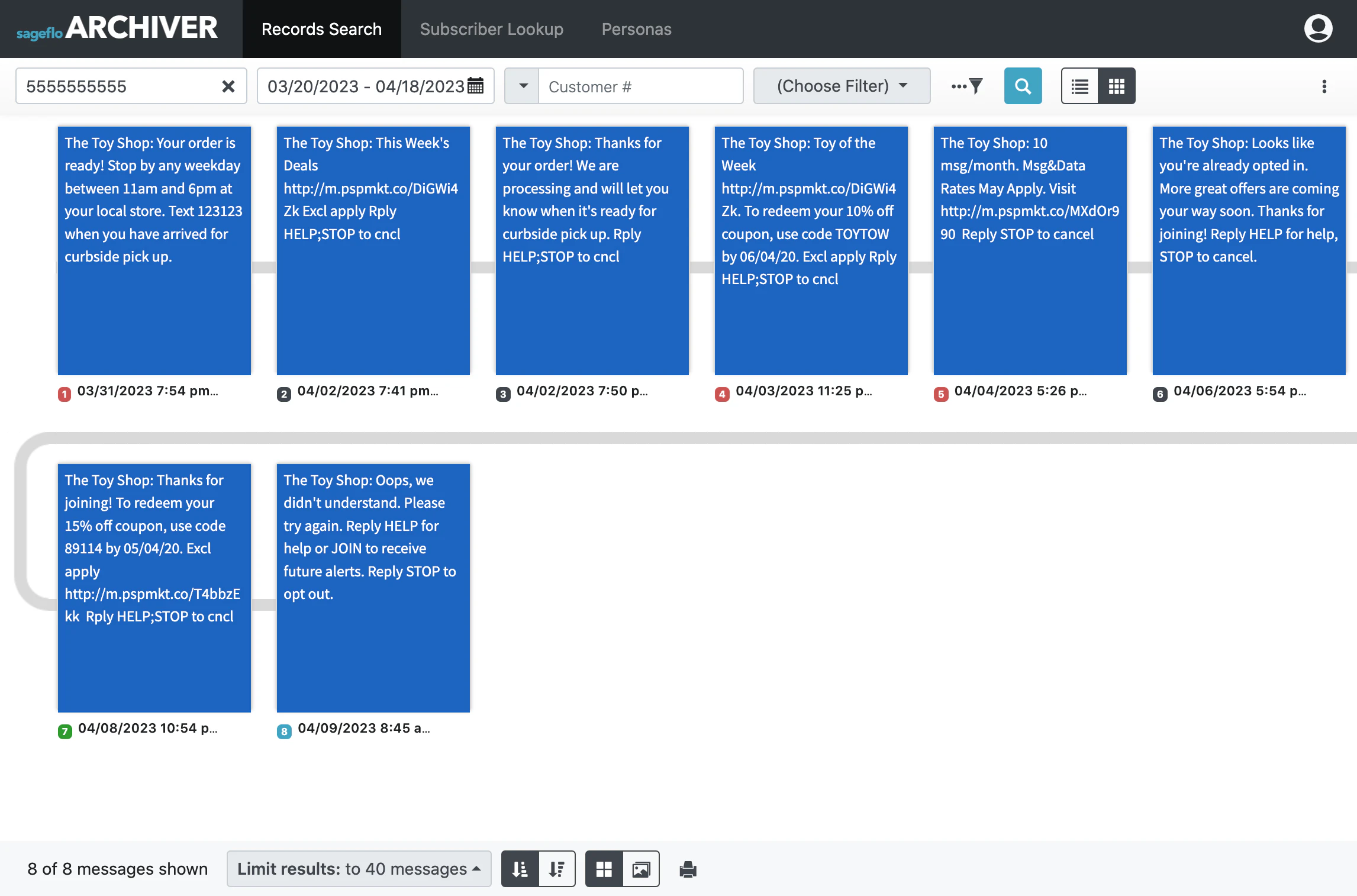Image resolution: width=1357 pixels, height=896 pixels.
Task: Collapse the Limit results selector
Action: click(x=477, y=868)
